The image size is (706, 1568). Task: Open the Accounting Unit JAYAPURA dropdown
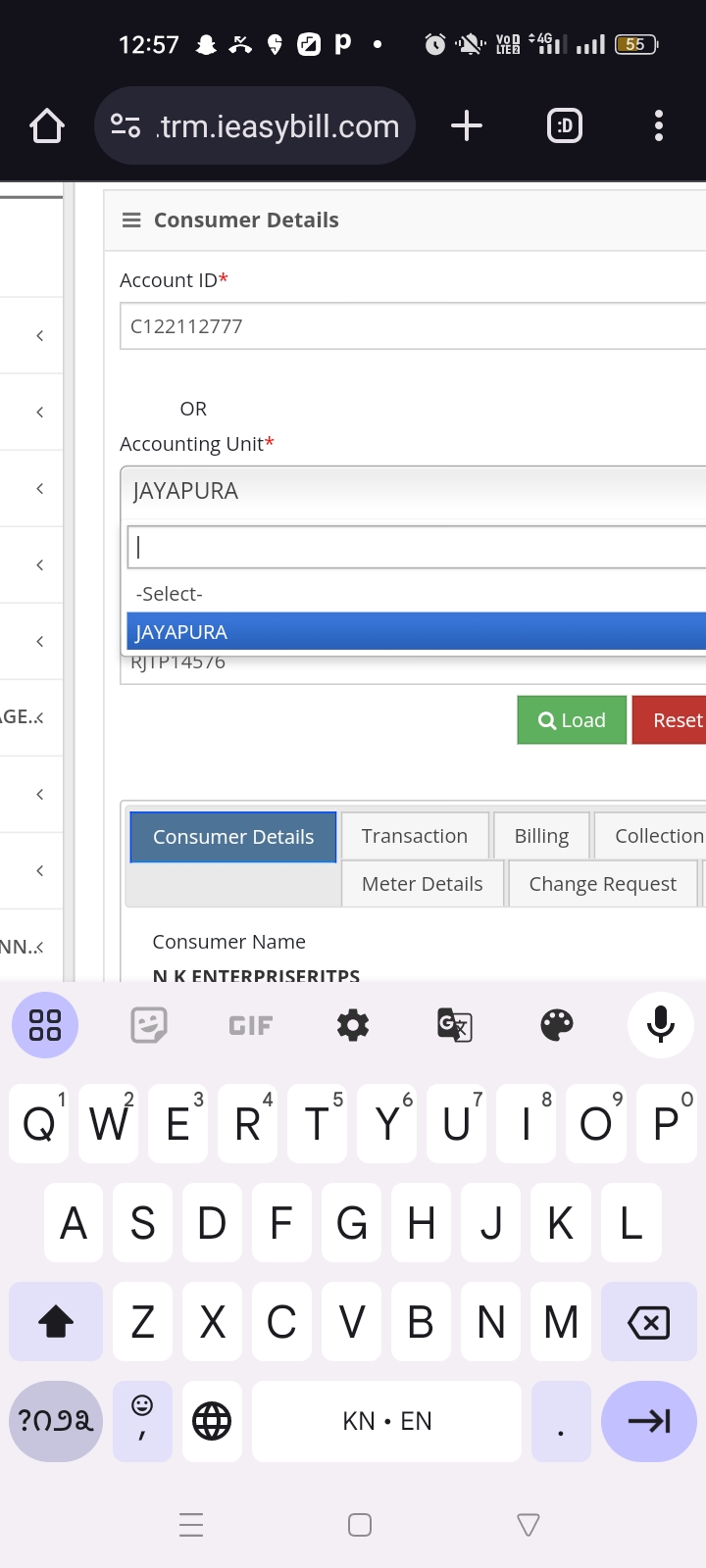click(x=414, y=491)
